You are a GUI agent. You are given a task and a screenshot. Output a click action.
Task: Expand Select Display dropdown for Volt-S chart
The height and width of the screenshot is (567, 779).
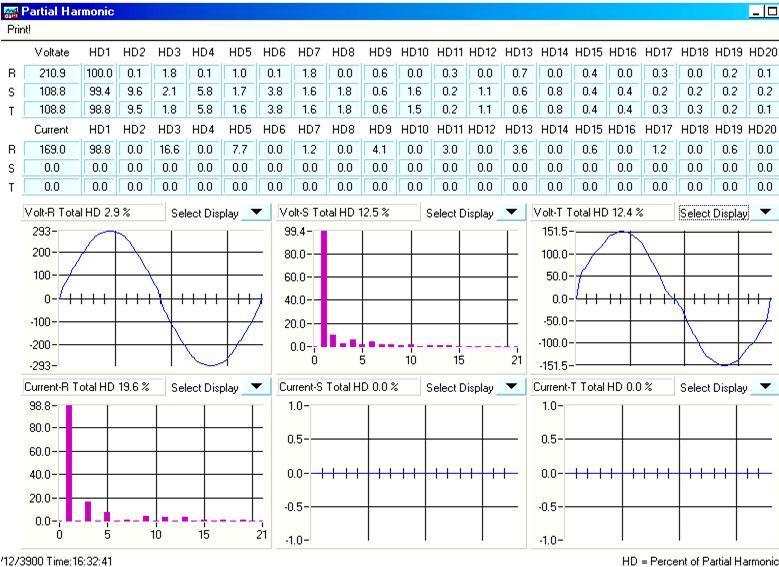point(512,213)
